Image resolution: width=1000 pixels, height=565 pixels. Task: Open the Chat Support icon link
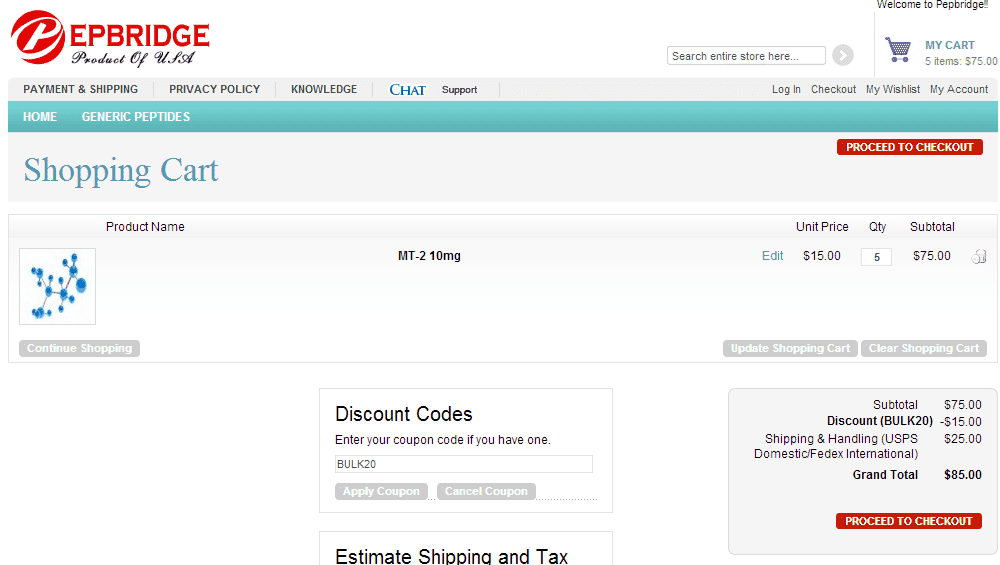click(433, 90)
